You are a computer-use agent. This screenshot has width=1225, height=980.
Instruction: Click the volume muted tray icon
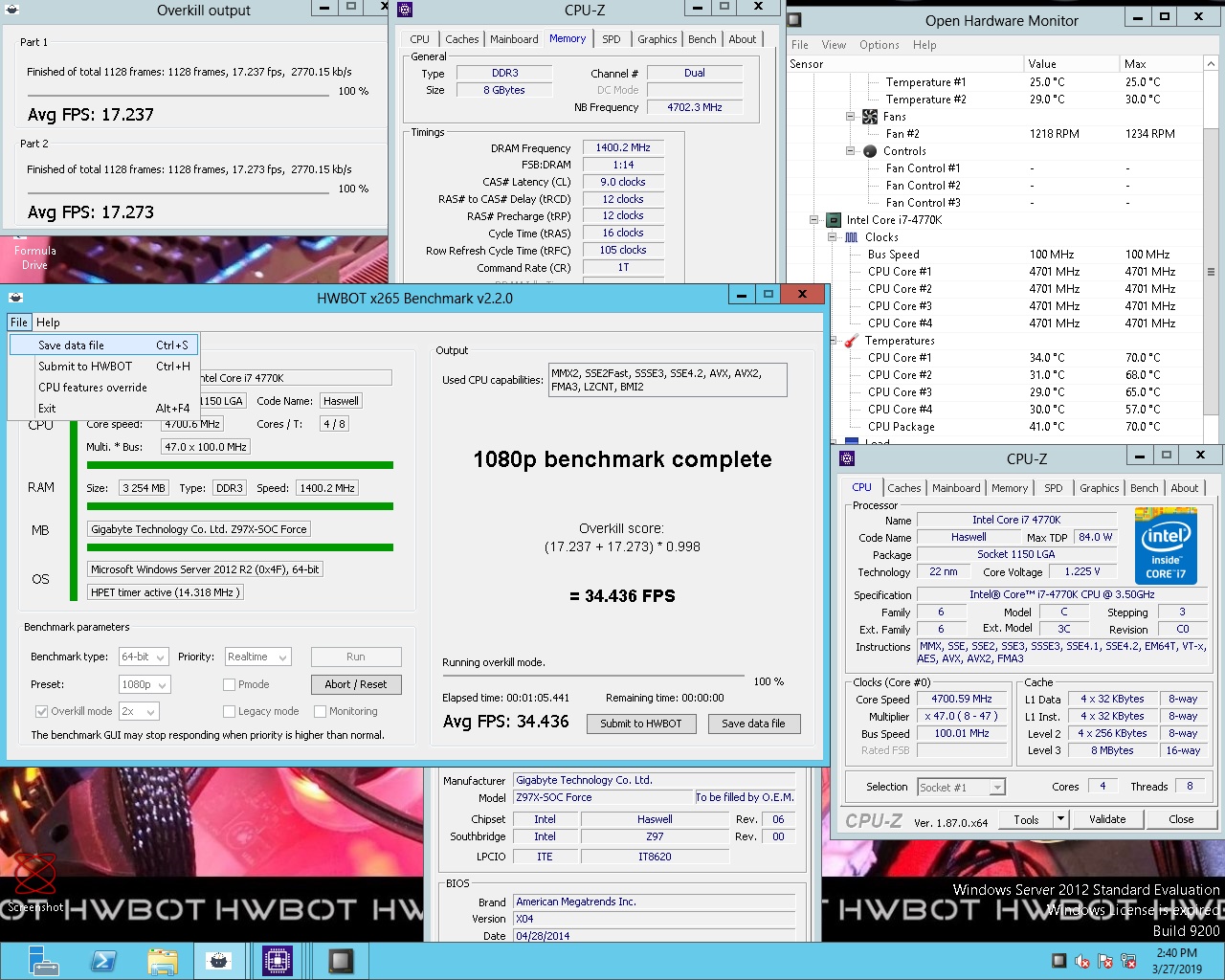1082,961
